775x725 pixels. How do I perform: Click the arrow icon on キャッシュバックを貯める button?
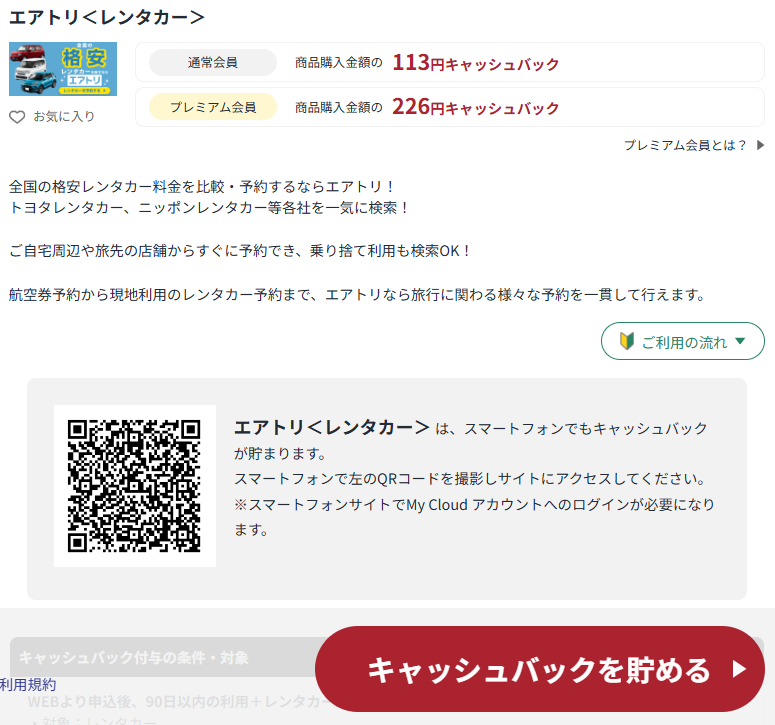[x=740, y=669]
